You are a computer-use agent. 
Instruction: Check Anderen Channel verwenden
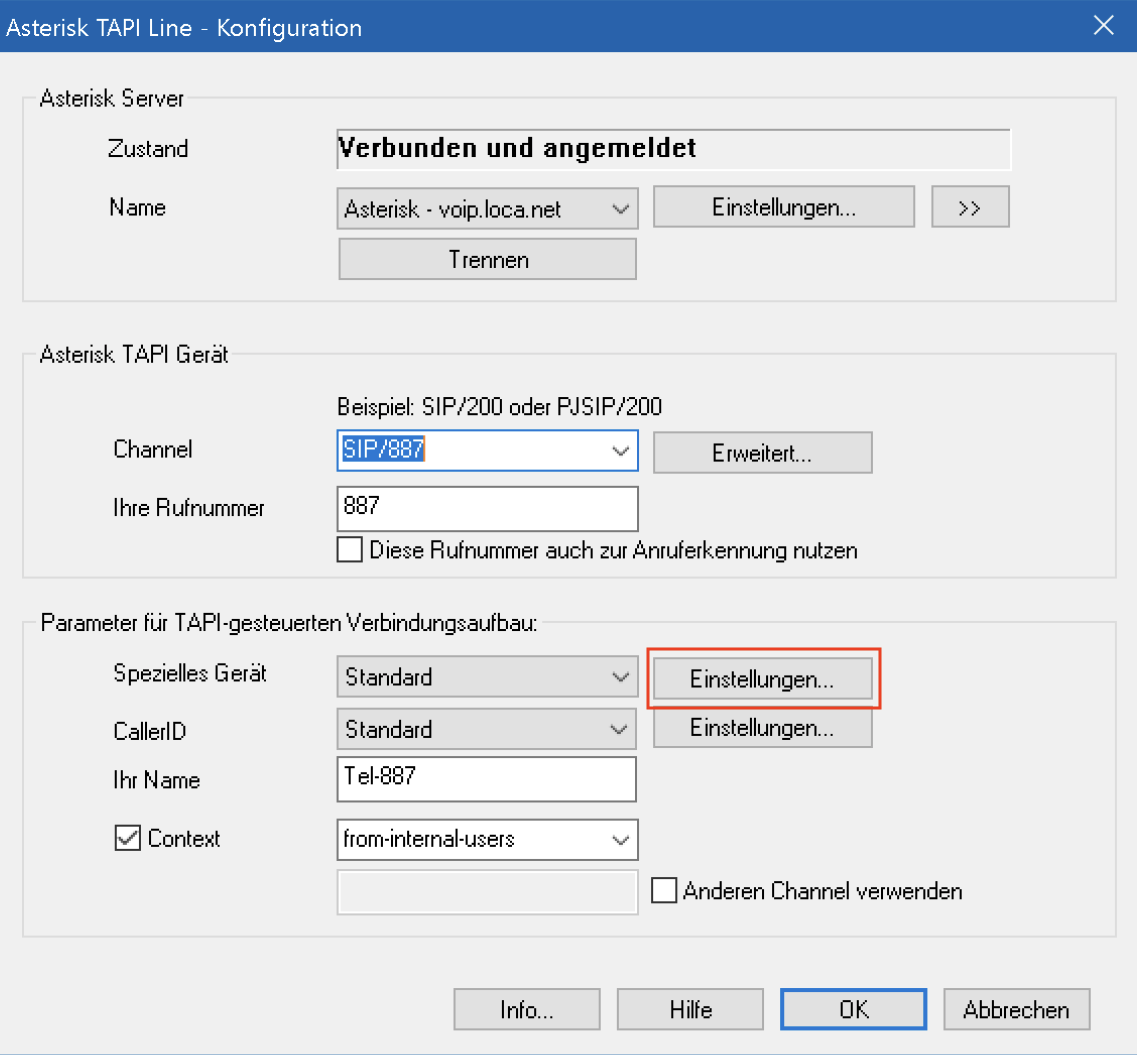click(664, 891)
